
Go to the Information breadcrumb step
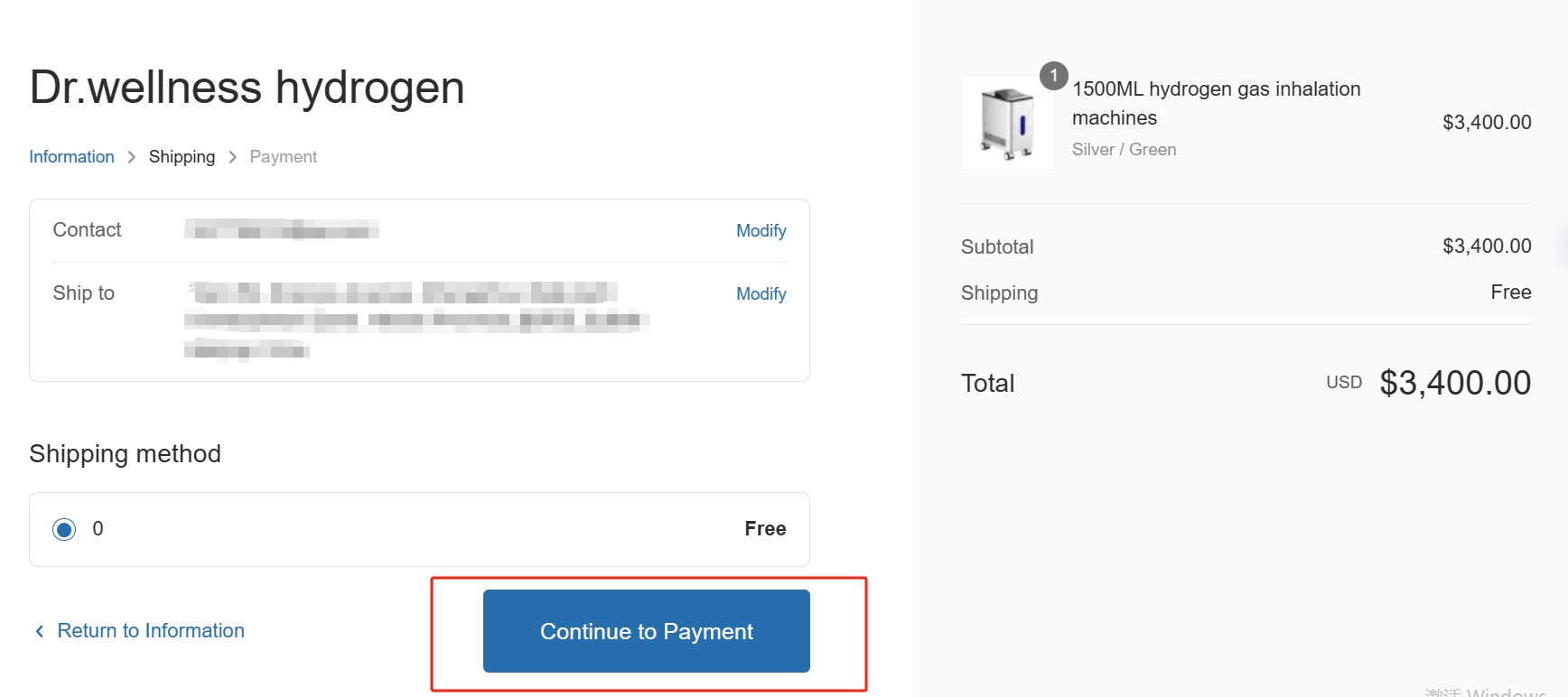coord(71,157)
